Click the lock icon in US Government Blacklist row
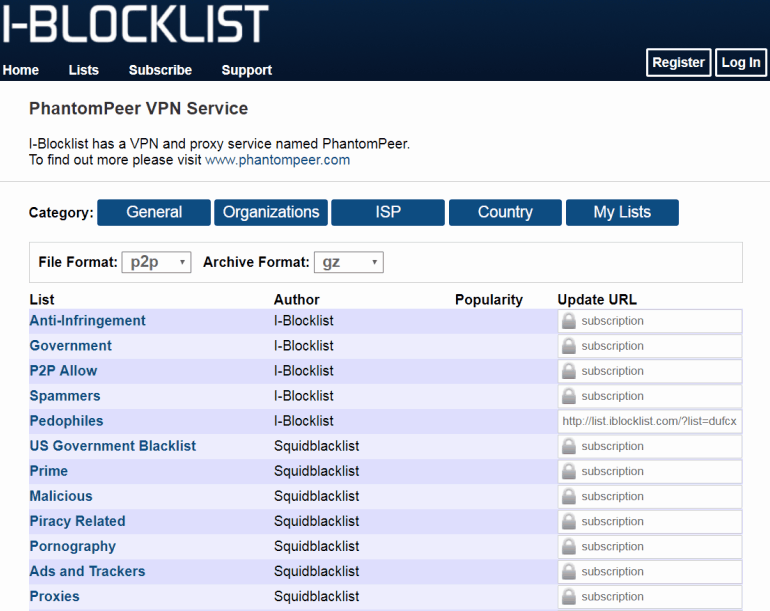The height and width of the screenshot is (611, 770). click(569, 446)
